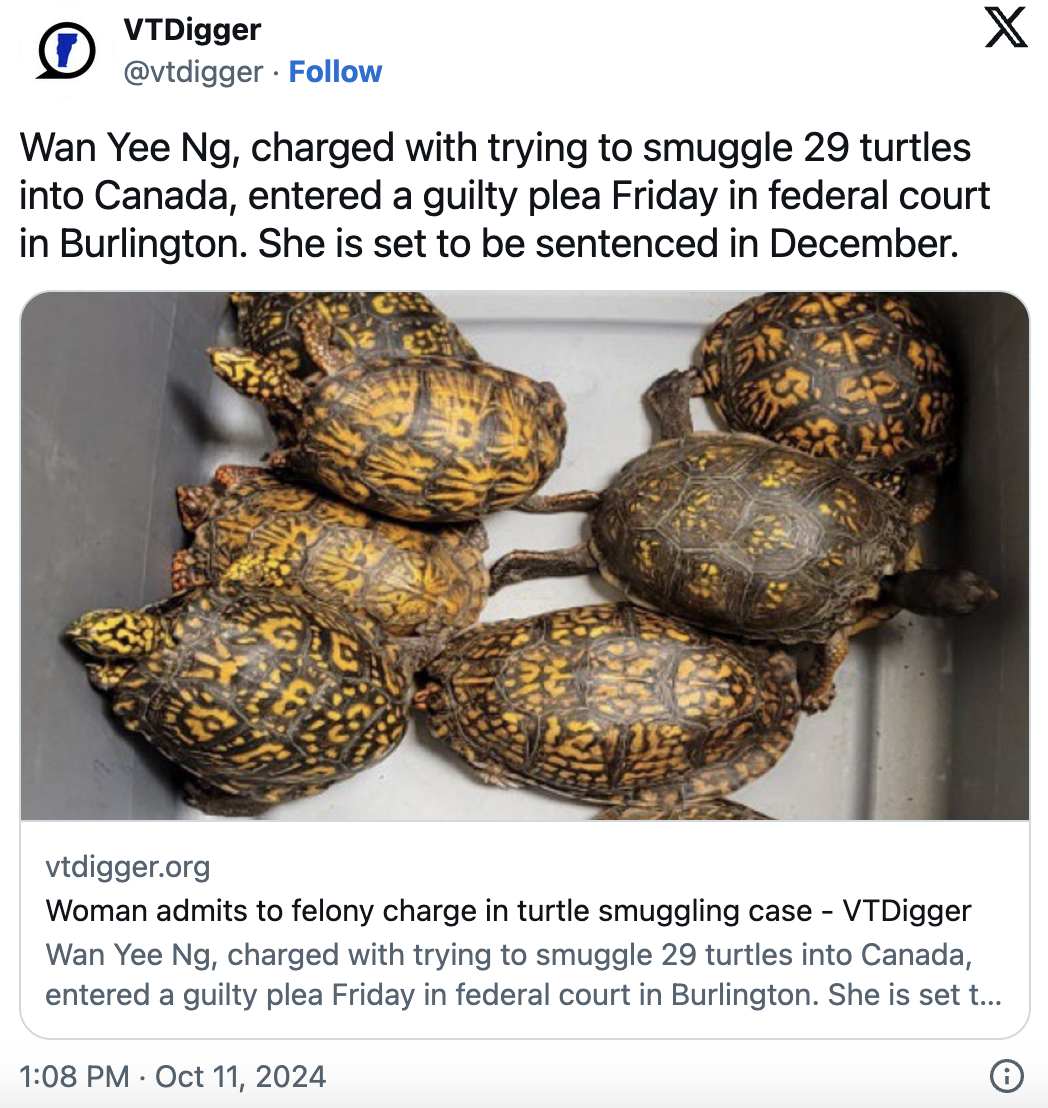This screenshot has width=1048, height=1108.
Task: Open the tweet info circle icon
Action: [x=1005, y=1076]
